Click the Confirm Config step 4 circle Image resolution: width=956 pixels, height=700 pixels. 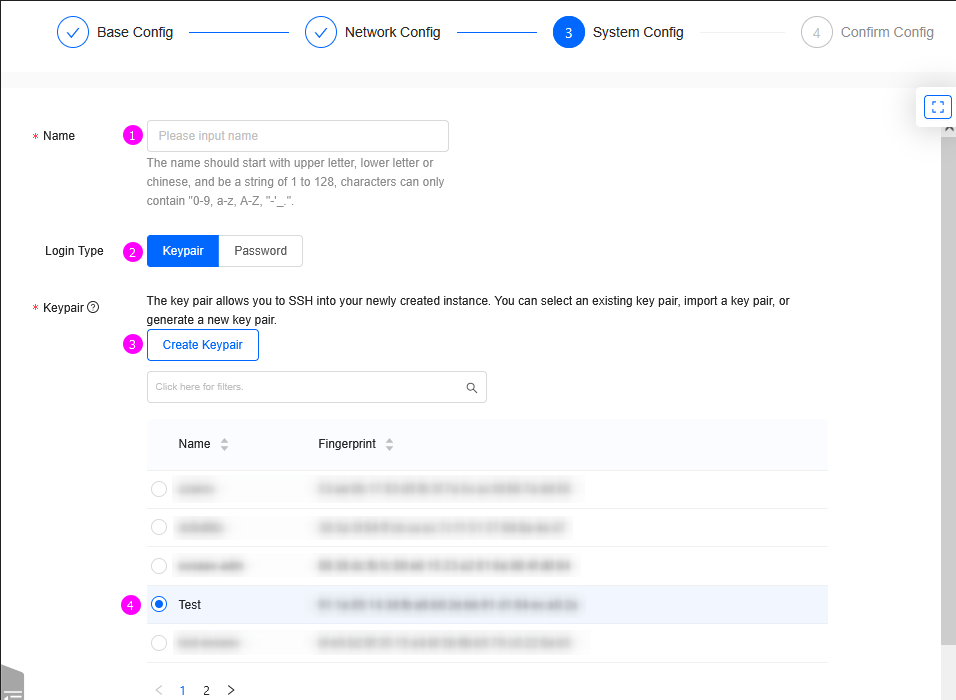click(816, 32)
